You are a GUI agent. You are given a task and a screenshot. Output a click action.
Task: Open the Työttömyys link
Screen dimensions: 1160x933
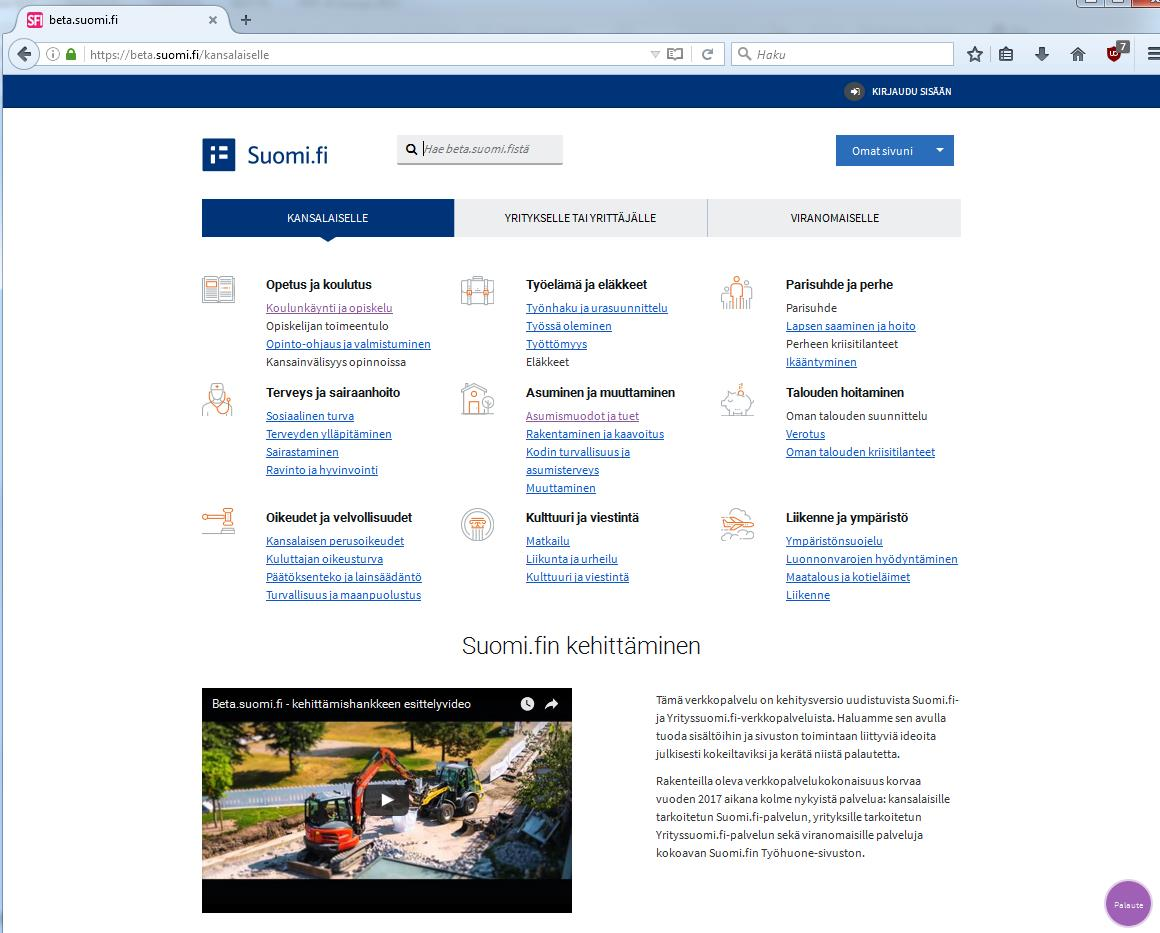556,344
